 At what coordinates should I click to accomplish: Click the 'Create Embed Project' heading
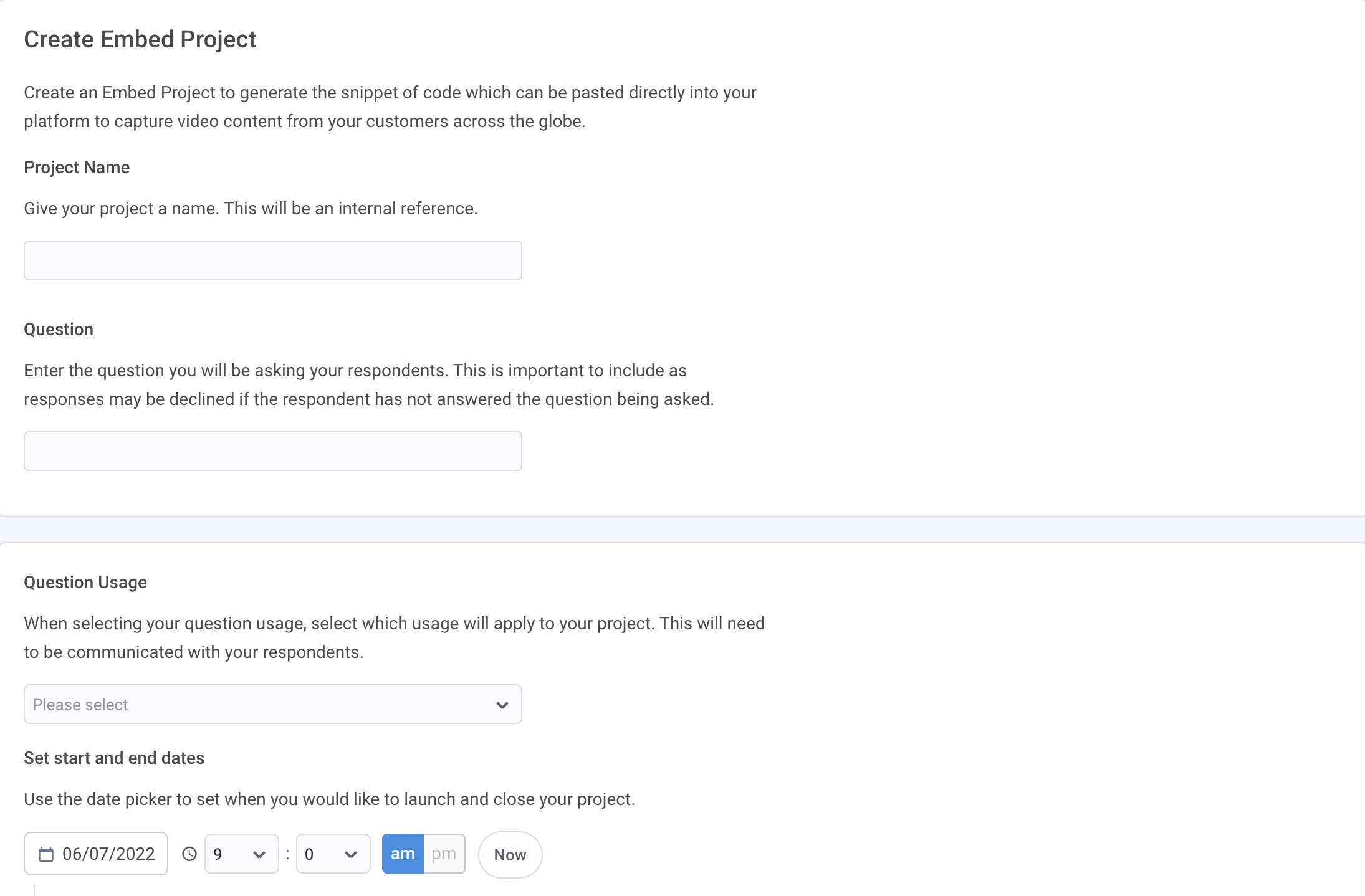point(140,39)
